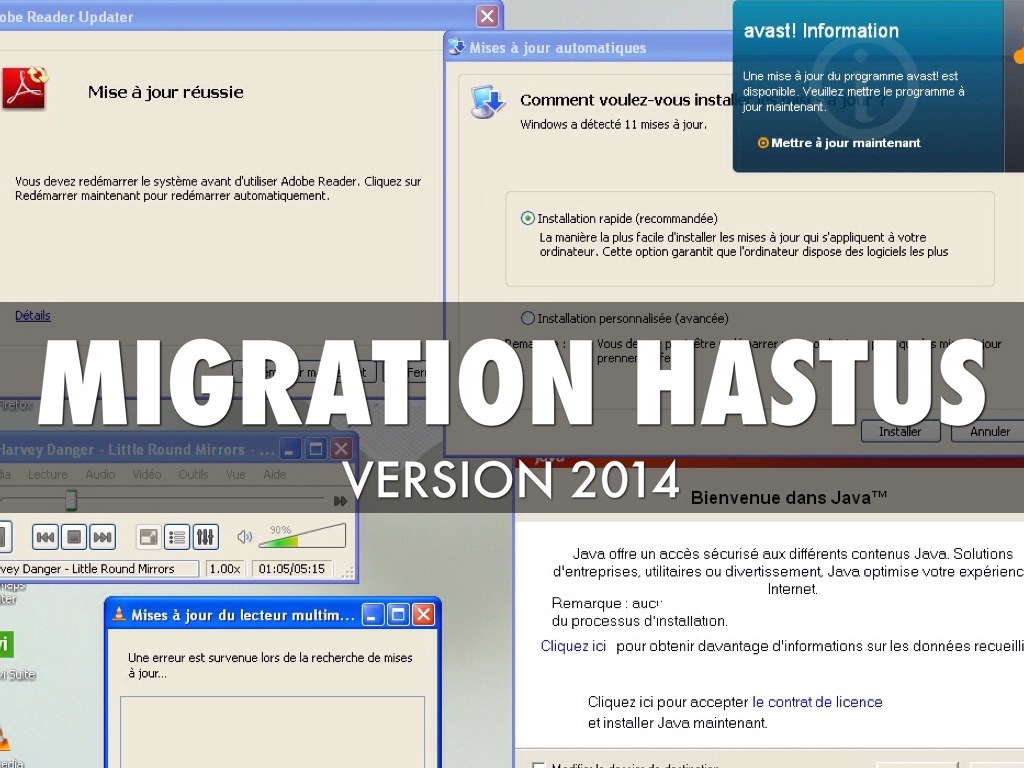Image resolution: width=1024 pixels, height=768 pixels.
Task: Click the VLC previous track button
Action: [x=46, y=538]
